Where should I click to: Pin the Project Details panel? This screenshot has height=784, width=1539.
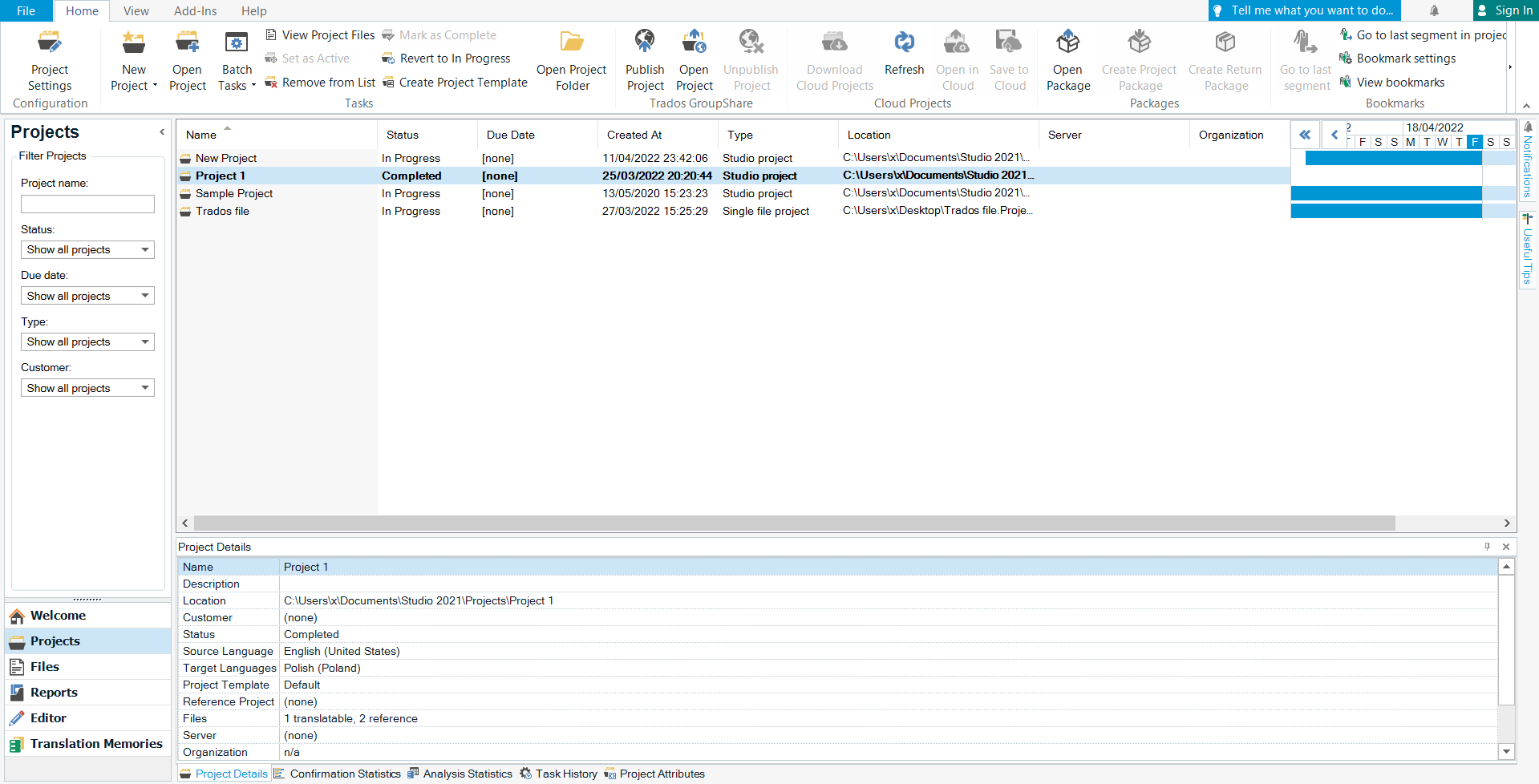[1487, 547]
